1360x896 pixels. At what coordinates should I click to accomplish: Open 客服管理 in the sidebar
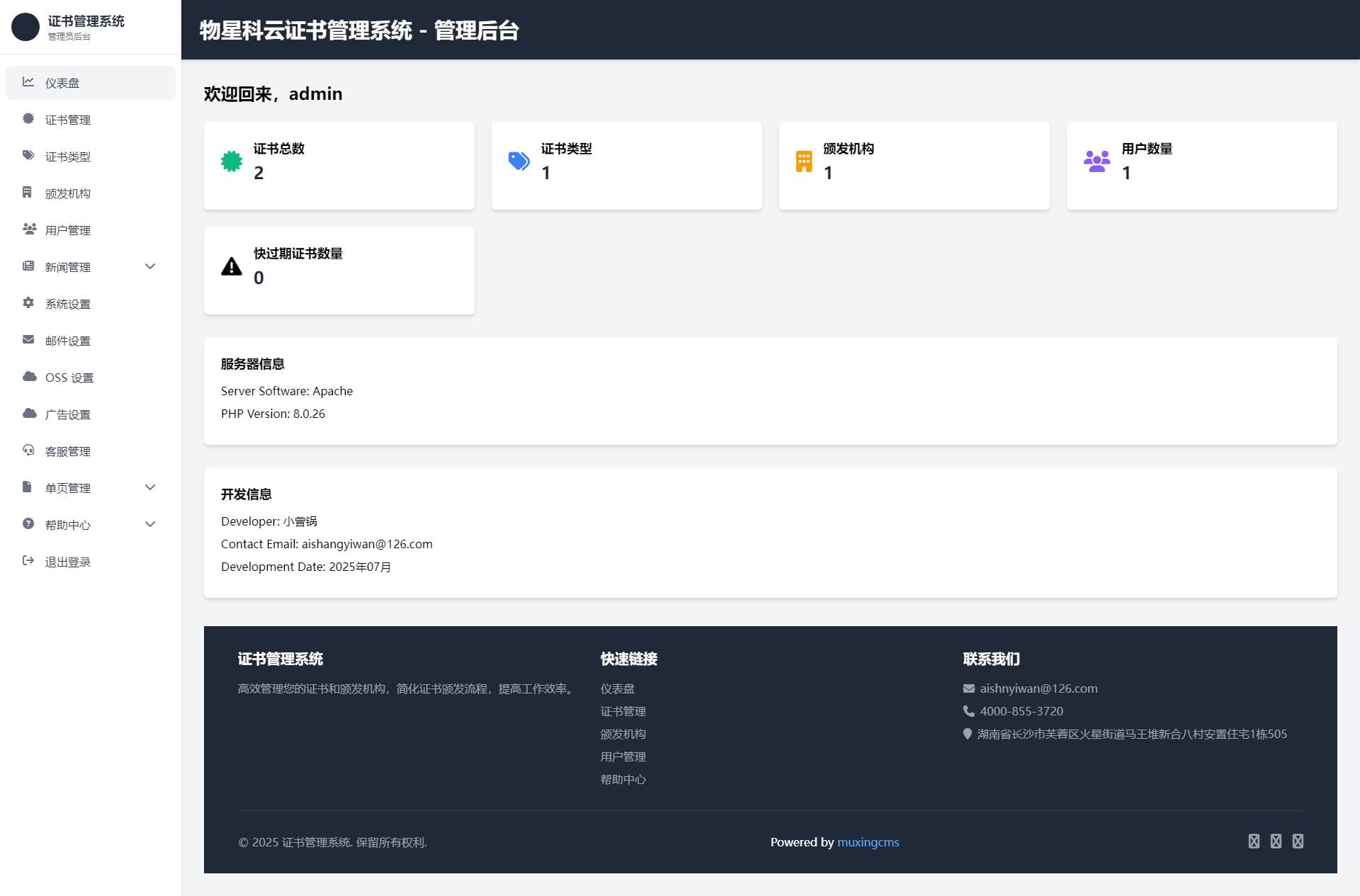pyautogui.click(x=91, y=451)
